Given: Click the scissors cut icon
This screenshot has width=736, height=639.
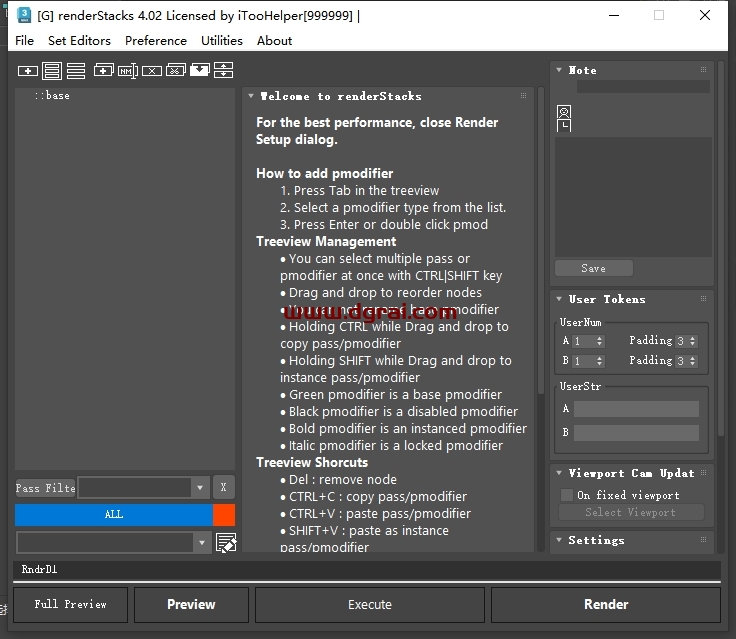Looking at the screenshot, I should point(176,70).
